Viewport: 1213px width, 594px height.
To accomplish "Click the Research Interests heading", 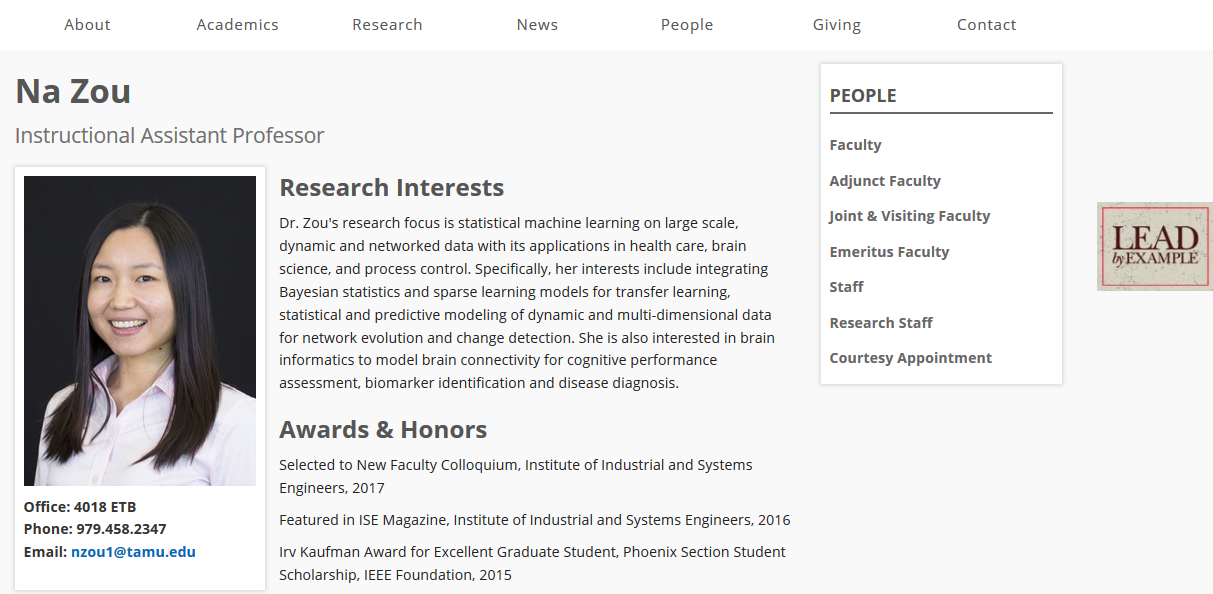I will pos(391,188).
